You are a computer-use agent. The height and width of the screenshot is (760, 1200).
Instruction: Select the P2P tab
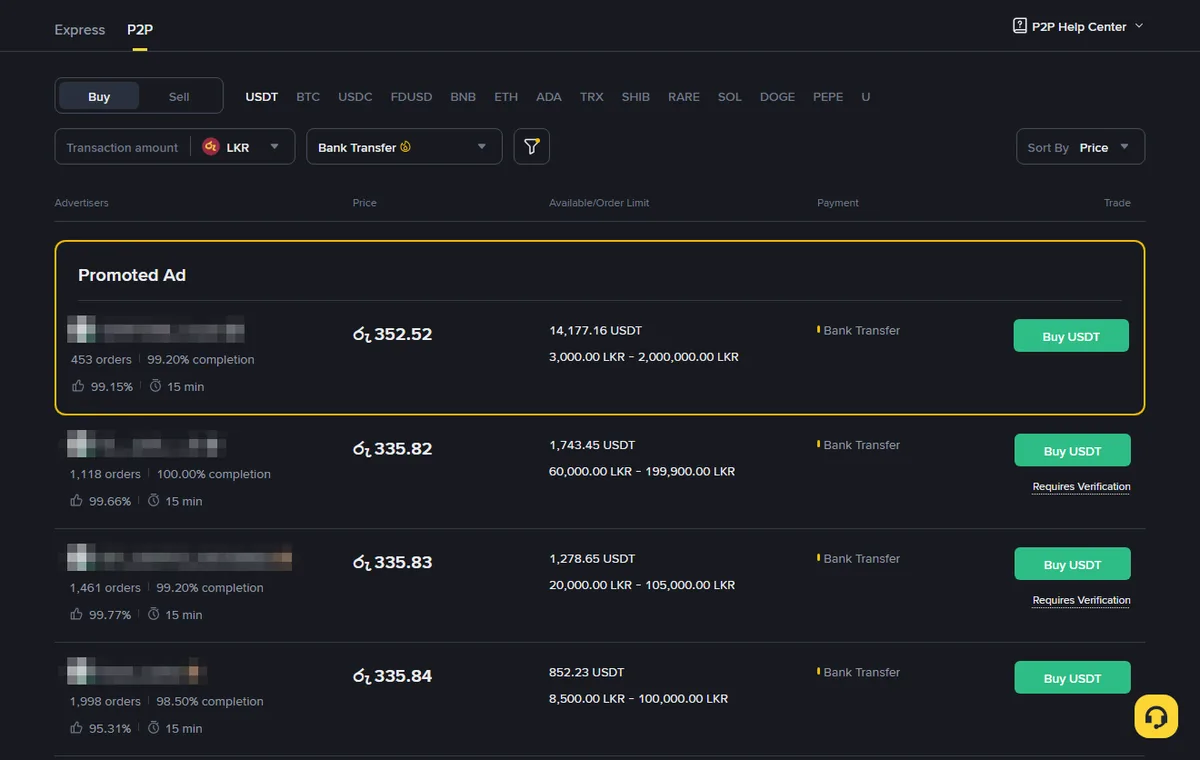pos(140,30)
